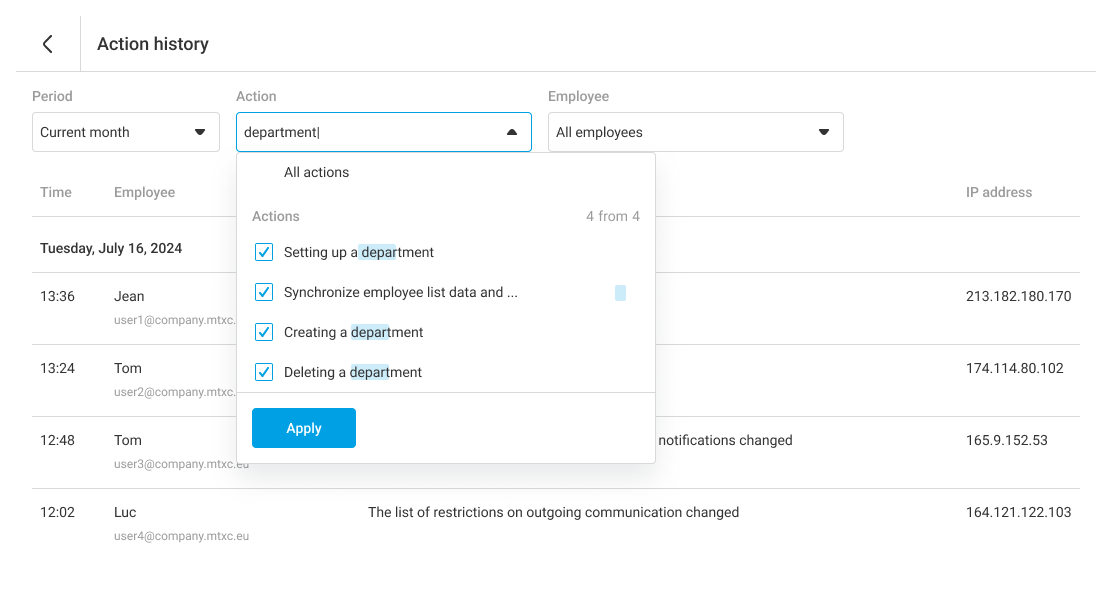Image resolution: width=1112 pixels, height=600 pixels.
Task: Deselect Deleting a department checkbox
Action: coord(264,372)
